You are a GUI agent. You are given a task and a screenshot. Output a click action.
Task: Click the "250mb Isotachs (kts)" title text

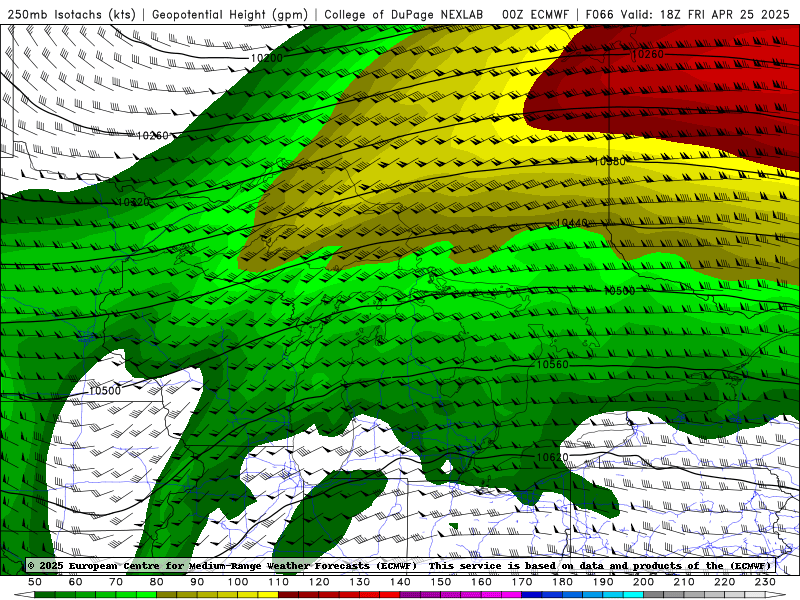point(72,14)
